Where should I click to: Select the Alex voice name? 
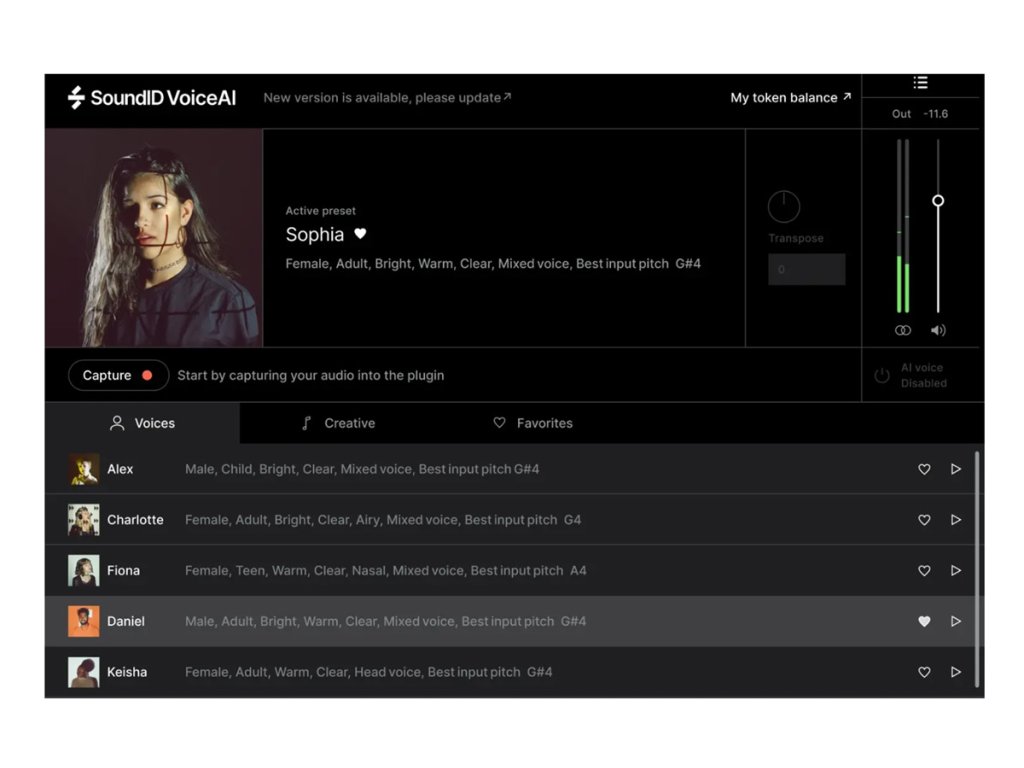tap(120, 469)
